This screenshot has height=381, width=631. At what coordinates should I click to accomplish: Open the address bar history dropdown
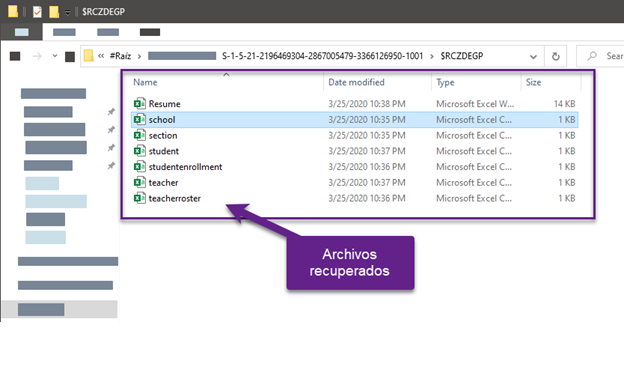coord(533,56)
